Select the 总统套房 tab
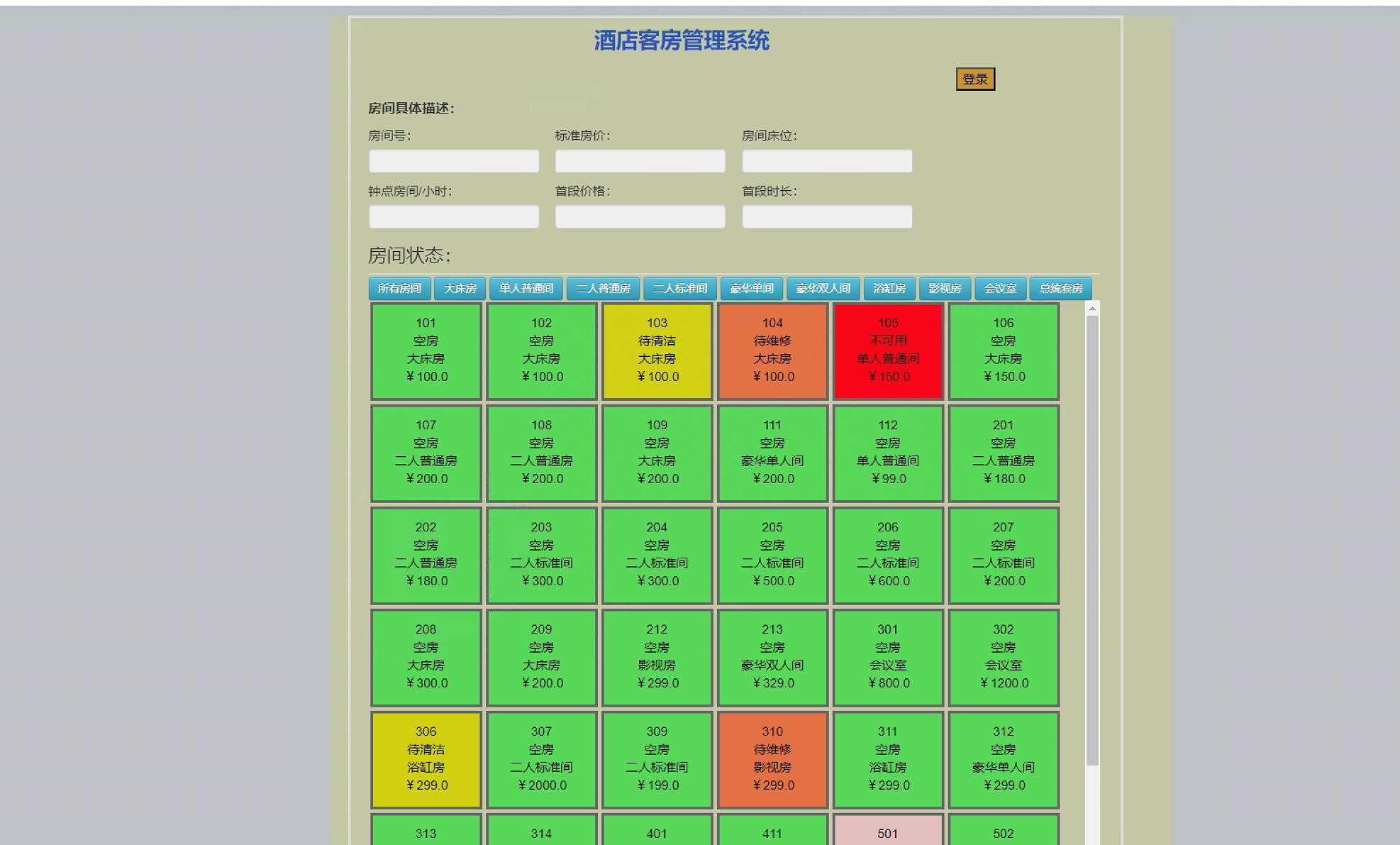 pyautogui.click(x=1060, y=289)
